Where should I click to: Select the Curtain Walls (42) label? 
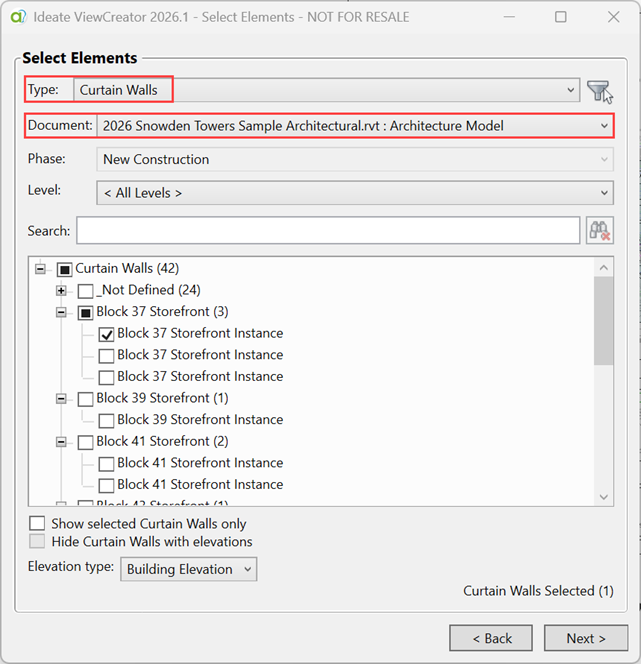[x=127, y=268]
